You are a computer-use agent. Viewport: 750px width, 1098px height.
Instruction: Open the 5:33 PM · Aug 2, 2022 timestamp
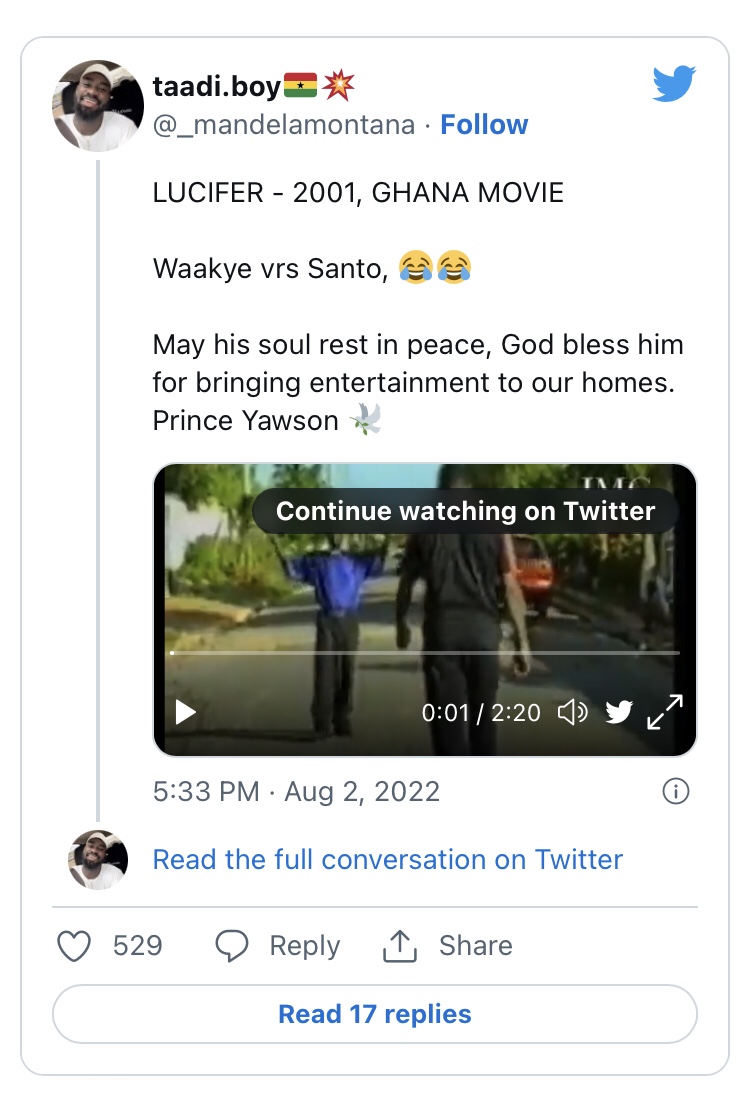point(296,791)
